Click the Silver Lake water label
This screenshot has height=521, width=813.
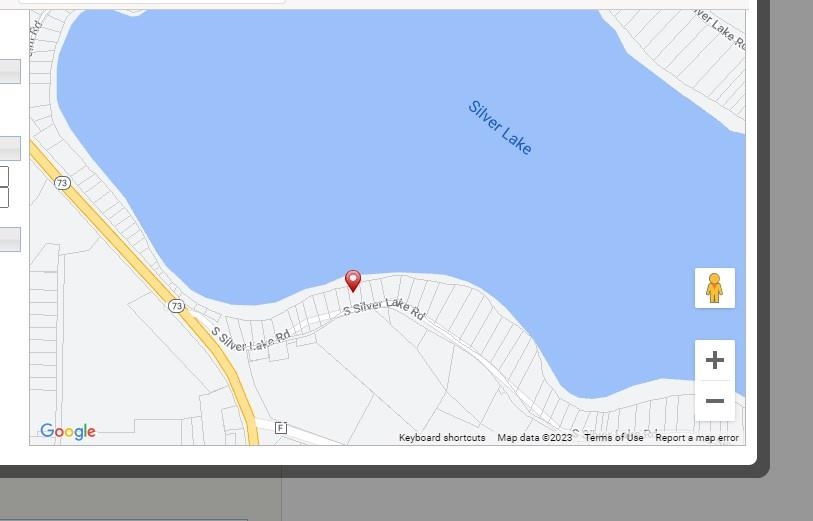pos(500,128)
